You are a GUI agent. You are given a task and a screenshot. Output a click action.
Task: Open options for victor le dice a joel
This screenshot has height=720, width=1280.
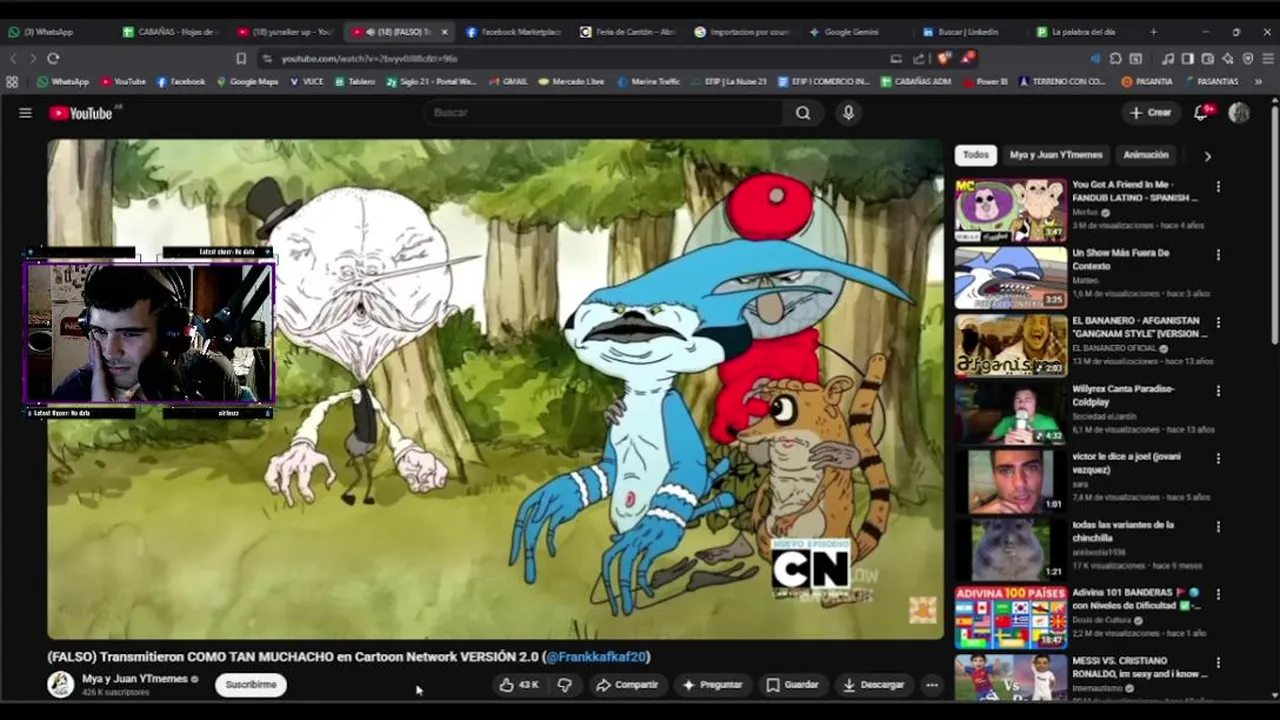point(1218,459)
